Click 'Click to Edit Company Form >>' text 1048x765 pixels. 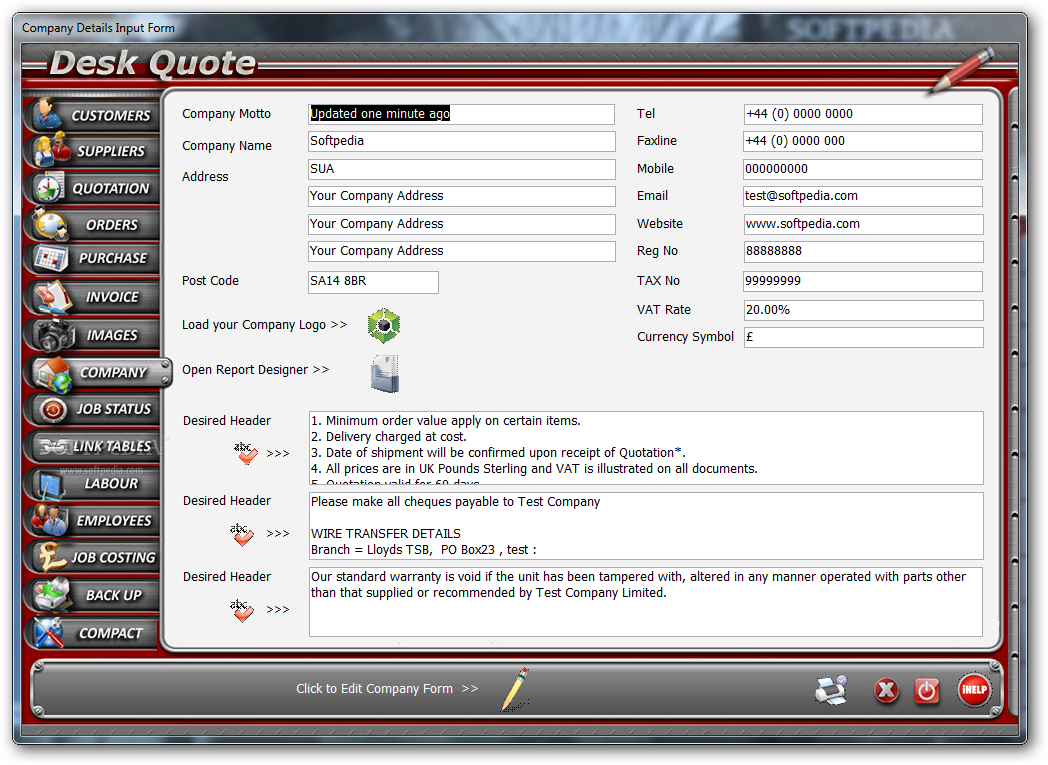coord(387,689)
